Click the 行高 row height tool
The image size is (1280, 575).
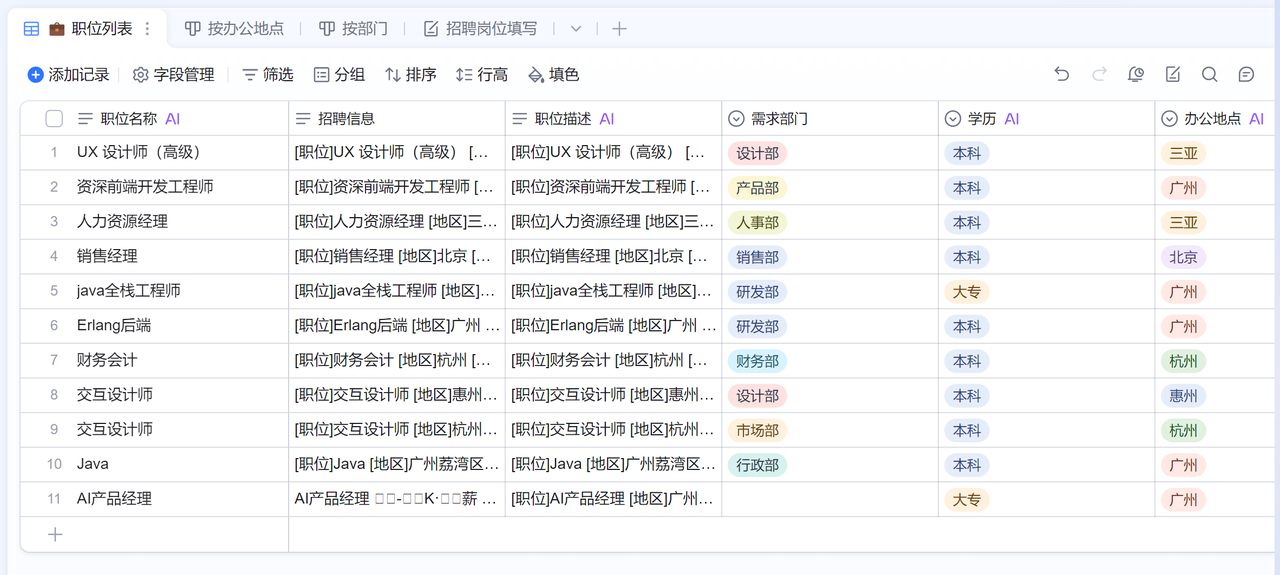[x=482, y=75]
